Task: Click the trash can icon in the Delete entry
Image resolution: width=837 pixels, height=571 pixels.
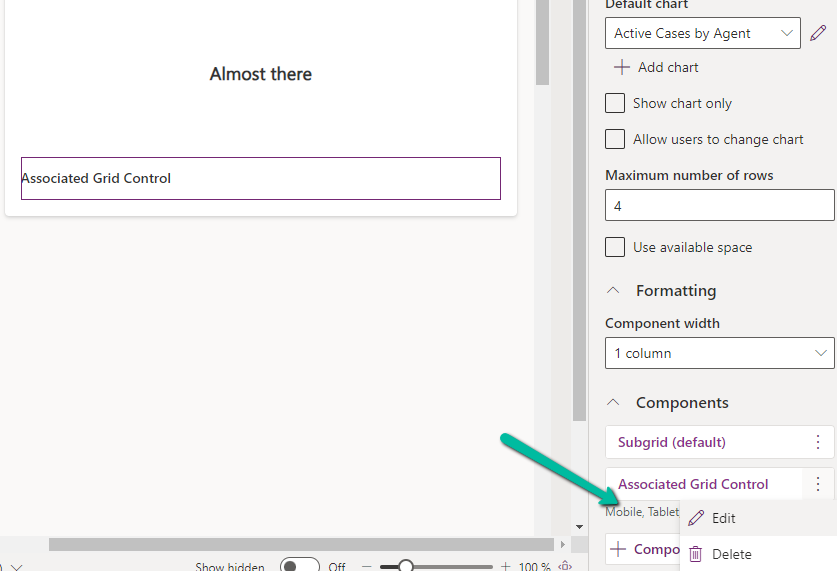Action: 695,554
